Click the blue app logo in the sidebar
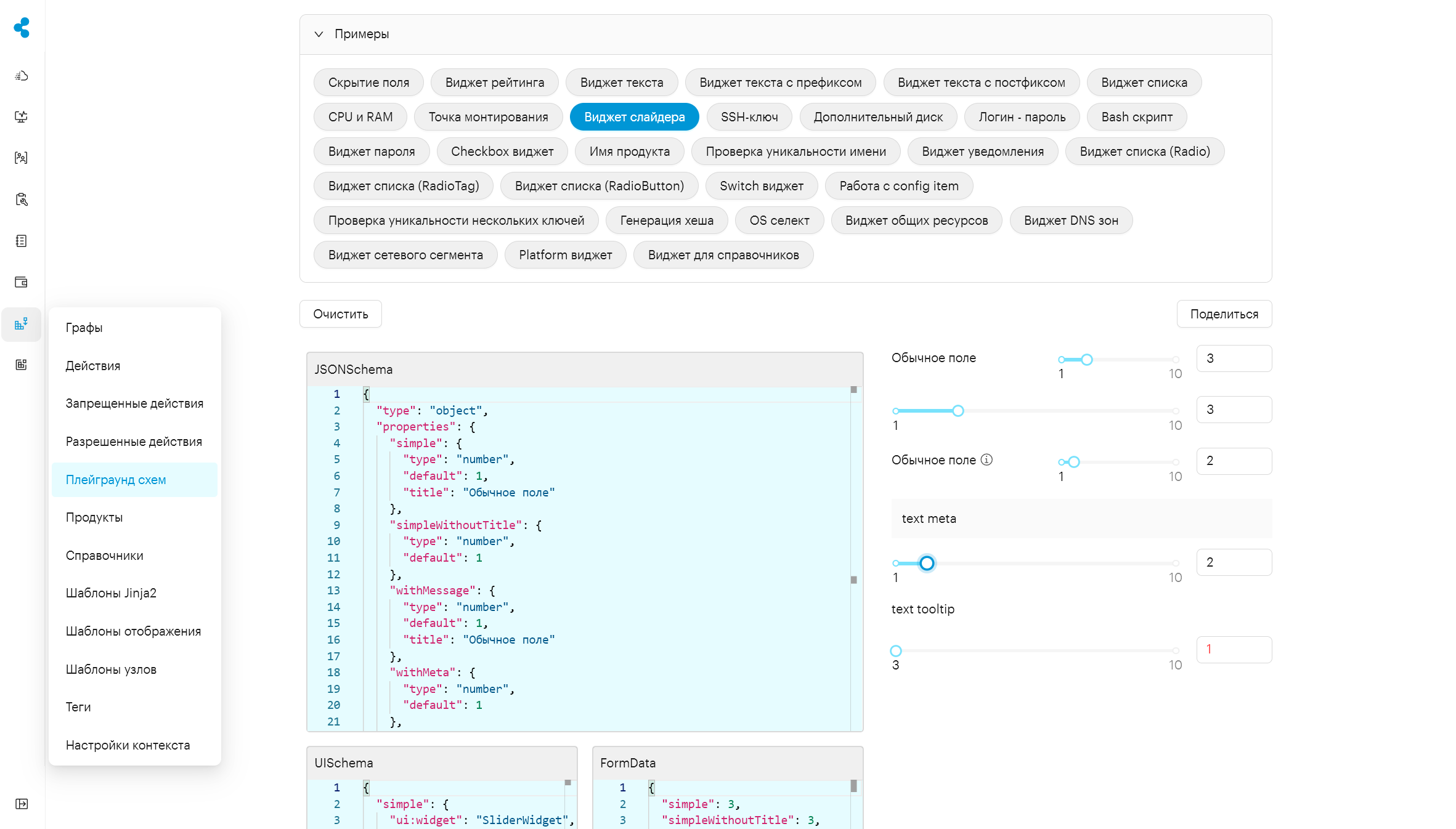Viewport: 1456px width, 829px height. pos(22,28)
